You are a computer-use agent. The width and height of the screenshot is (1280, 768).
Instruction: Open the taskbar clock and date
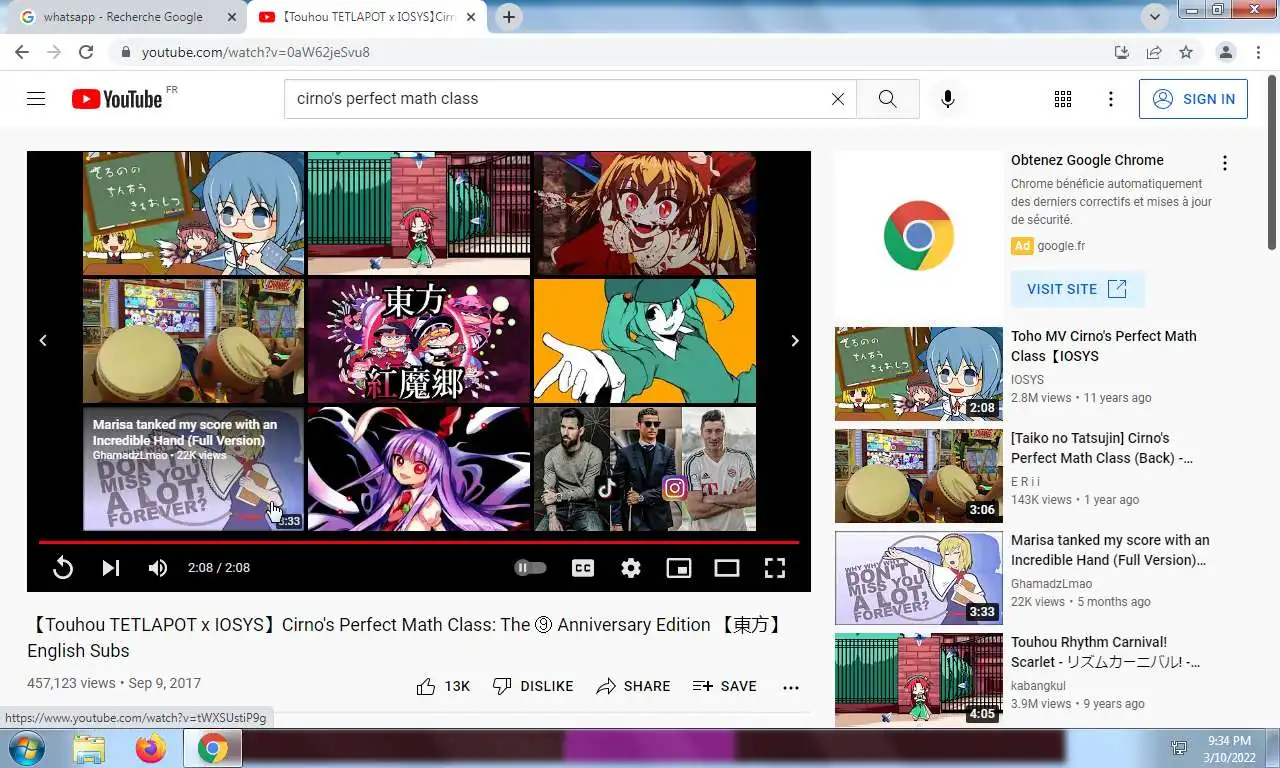click(x=1229, y=749)
